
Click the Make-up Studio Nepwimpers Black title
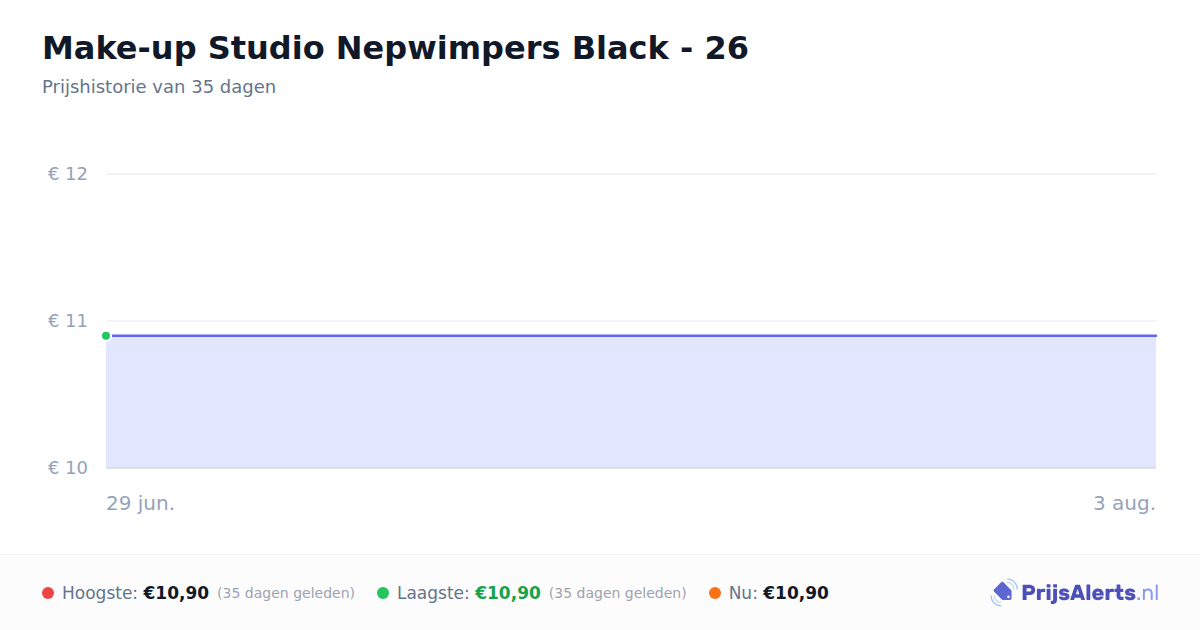coord(395,48)
